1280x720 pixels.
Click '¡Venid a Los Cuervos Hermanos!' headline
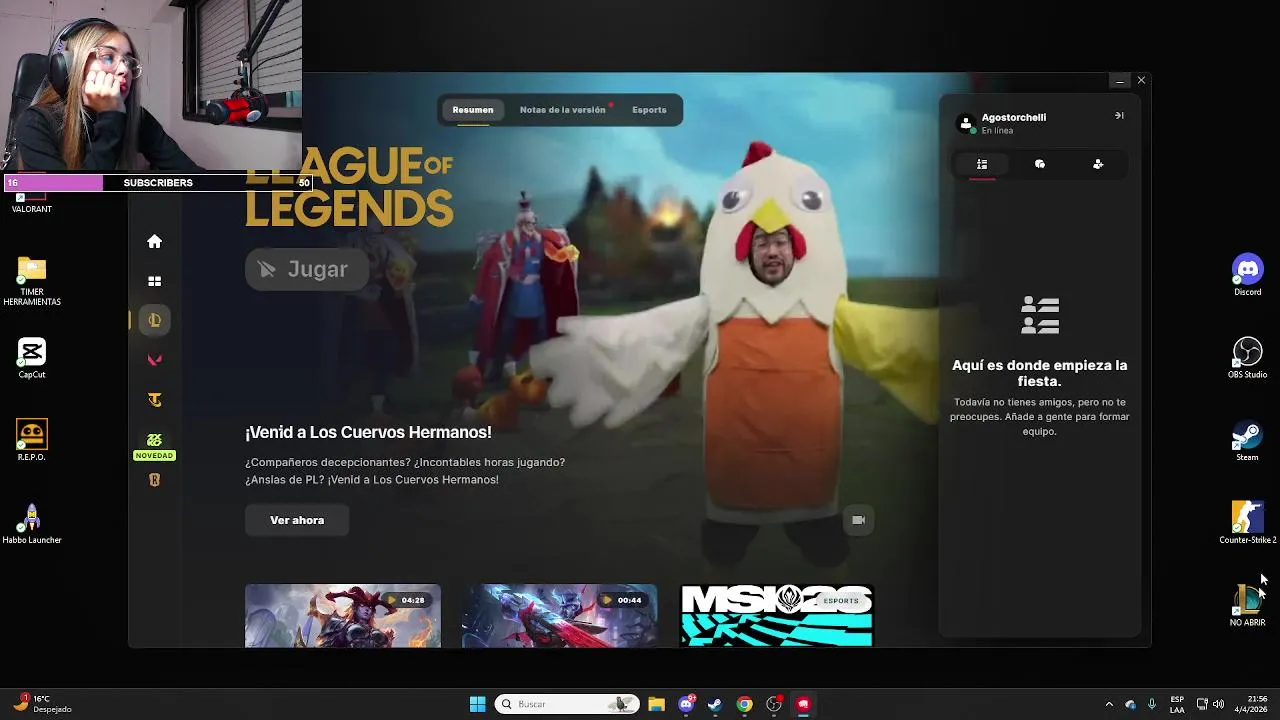(x=368, y=432)
